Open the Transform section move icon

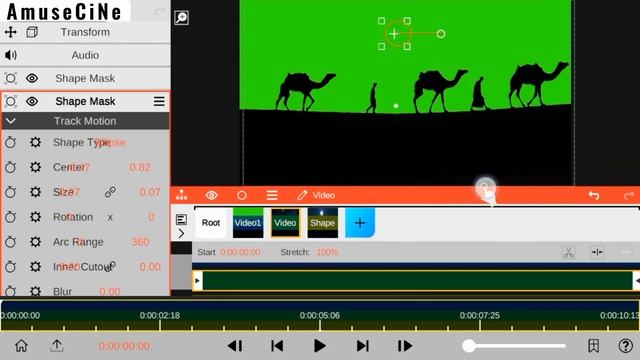[x=11, y=32]
